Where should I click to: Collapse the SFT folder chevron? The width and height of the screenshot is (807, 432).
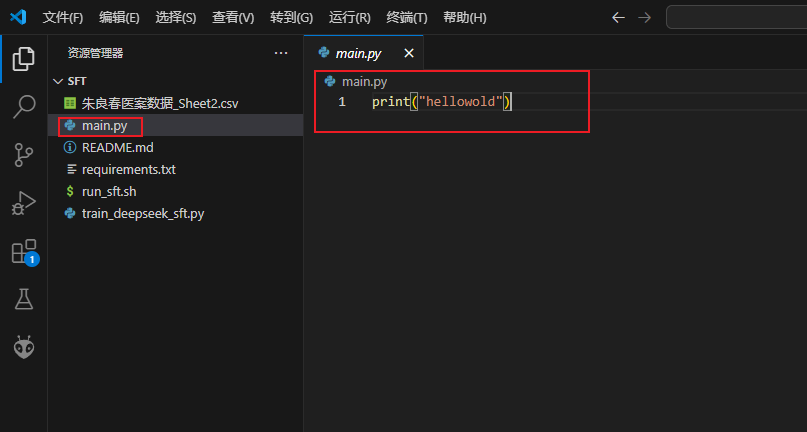[58, 81]
